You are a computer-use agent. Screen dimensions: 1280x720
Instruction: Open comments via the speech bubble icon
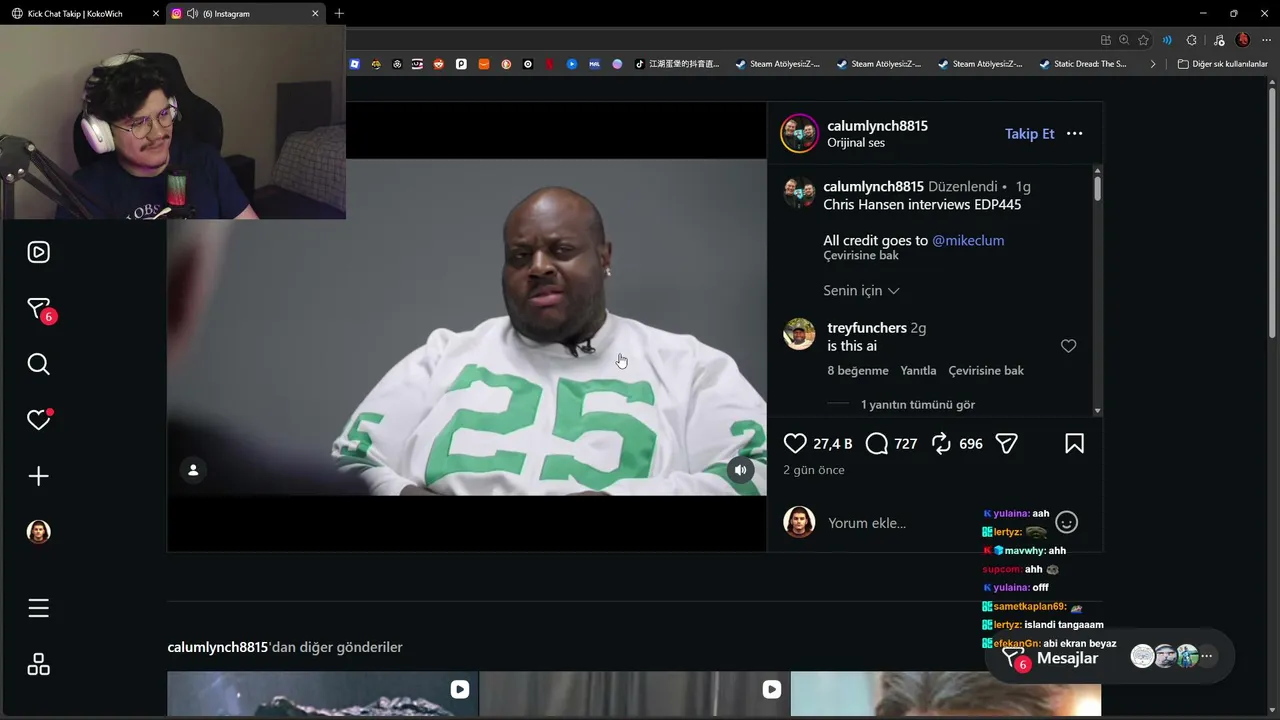tap(877, 443)
